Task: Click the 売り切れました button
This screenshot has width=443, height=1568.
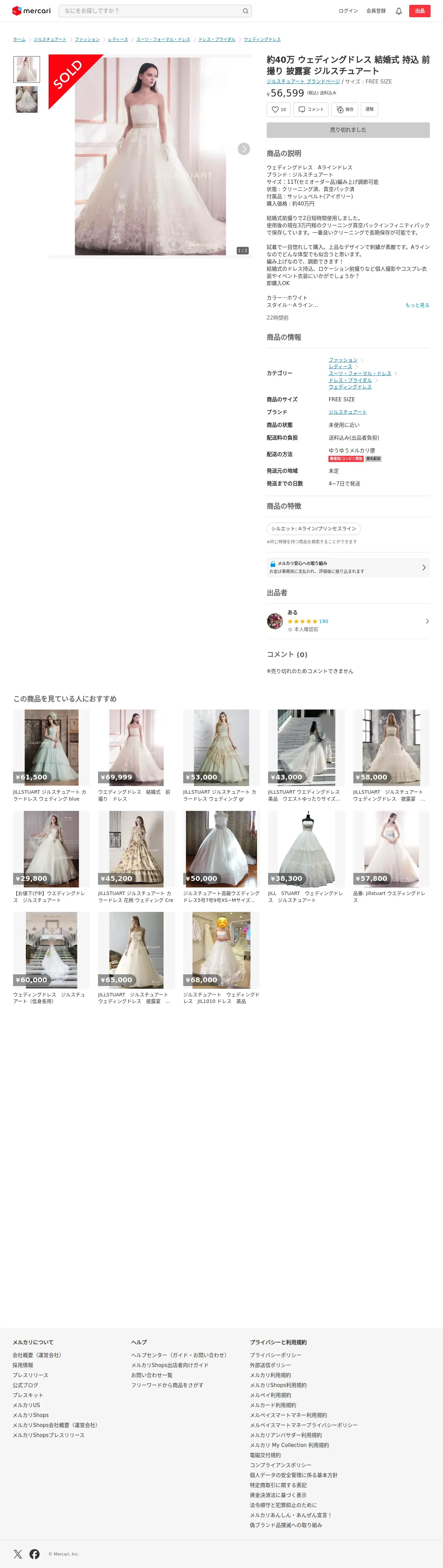Action: point(348,130)
